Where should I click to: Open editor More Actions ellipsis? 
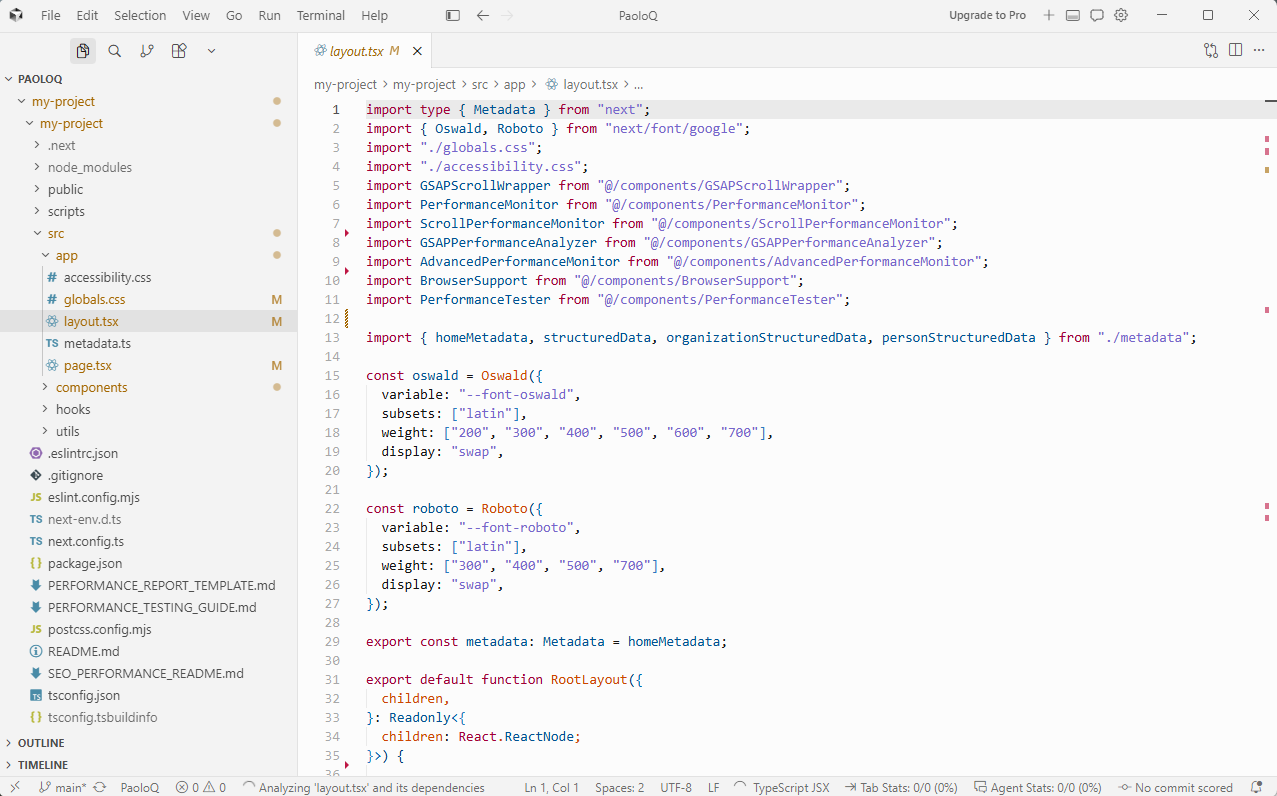click(x=1259, y=50)
